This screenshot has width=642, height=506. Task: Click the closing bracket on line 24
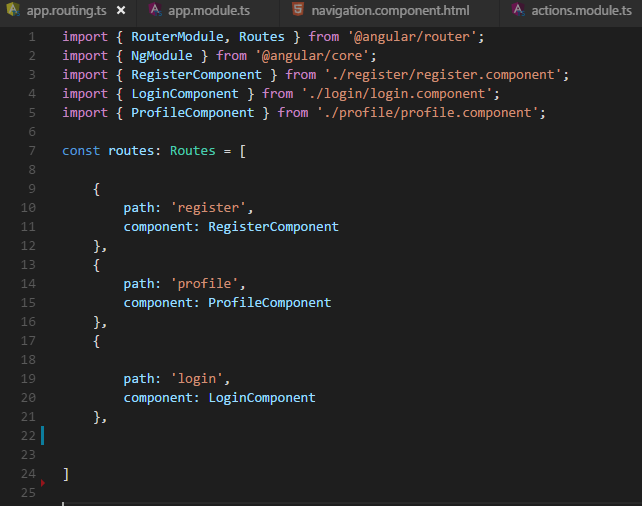[x=66, y=473]
